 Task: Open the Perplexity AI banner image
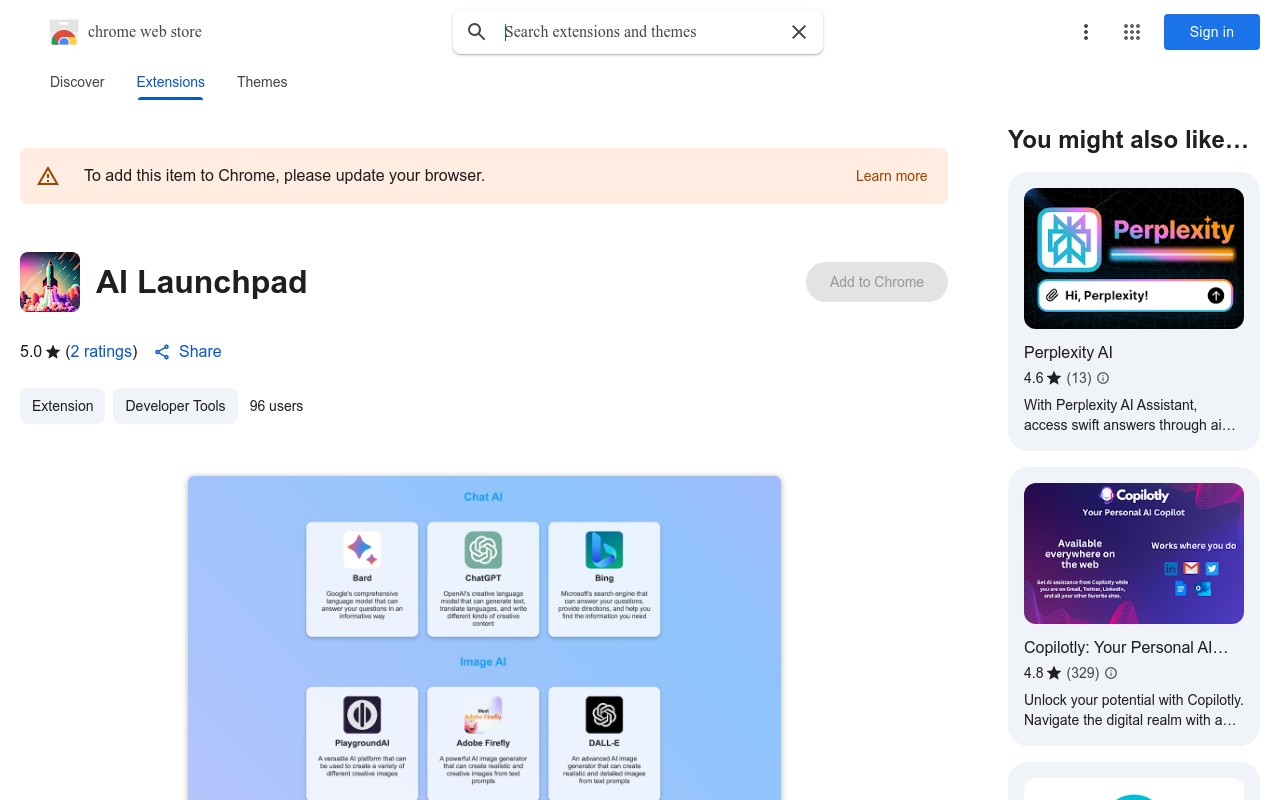click(1134, 258)
